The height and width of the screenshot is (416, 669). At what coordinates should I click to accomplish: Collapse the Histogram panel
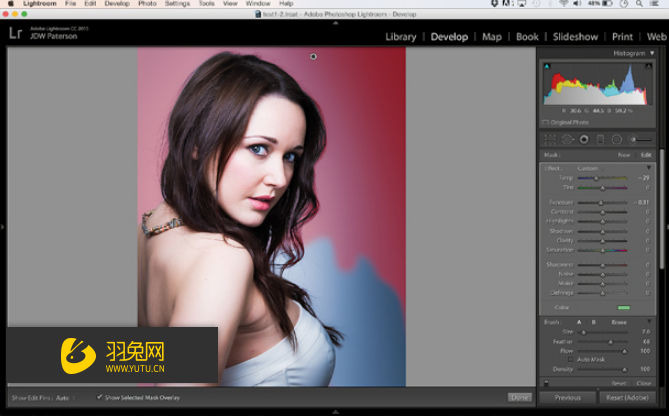(x=652, y=53)
